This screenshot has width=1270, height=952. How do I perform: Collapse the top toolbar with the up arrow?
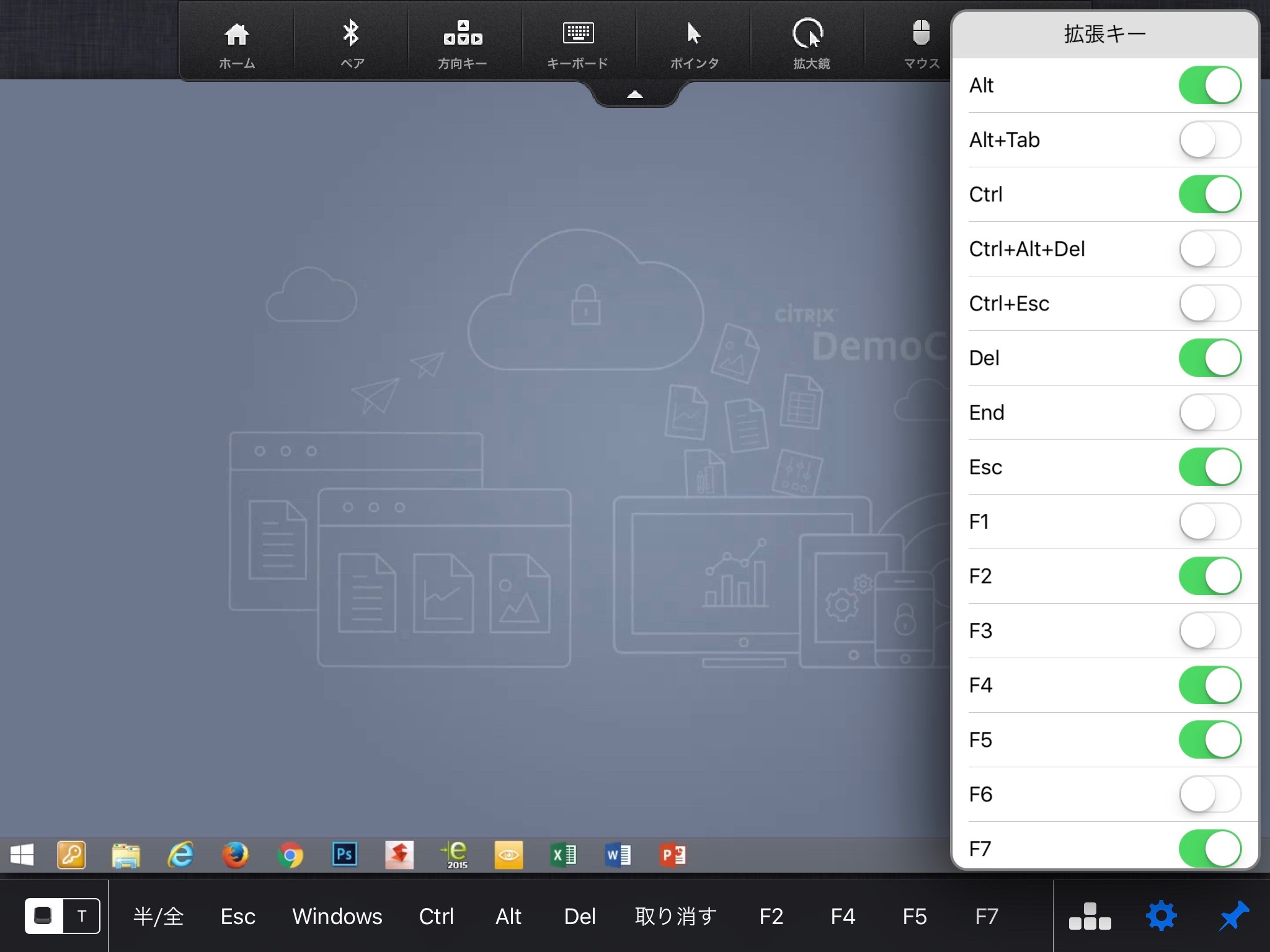[634, 95]
